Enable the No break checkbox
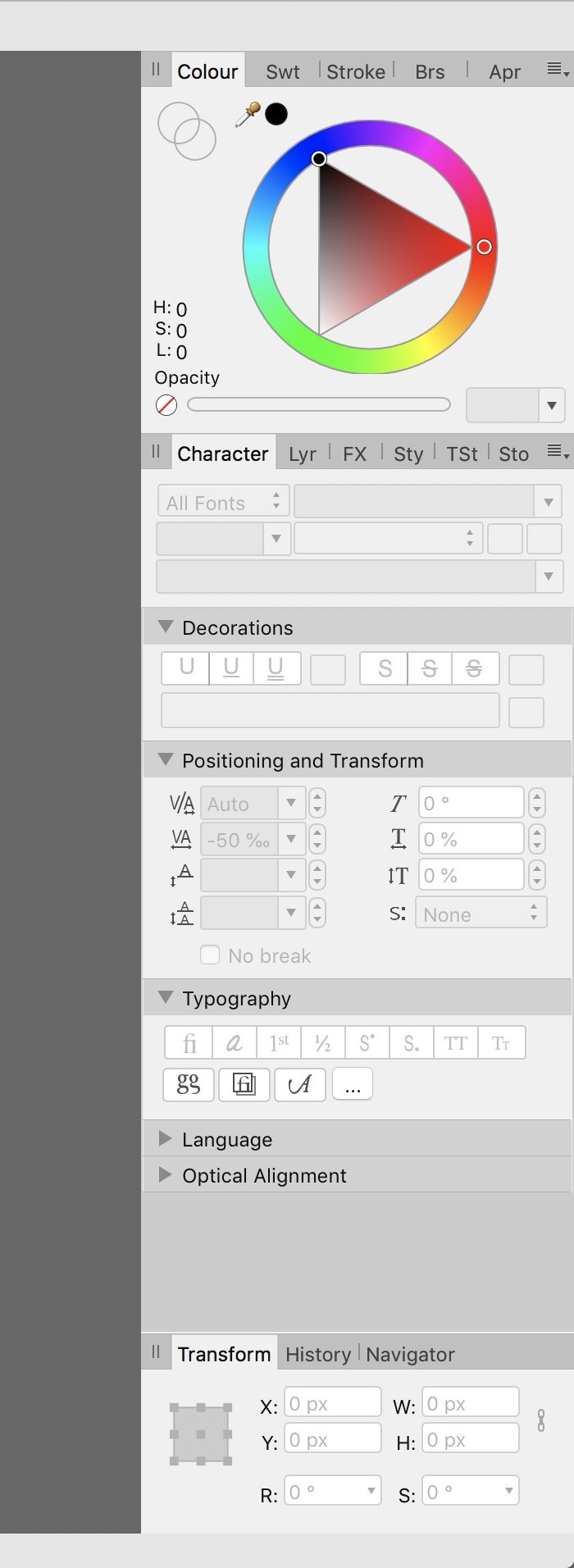The width and height of the screenshot is (574, 1568). click(x=210, y=955)
